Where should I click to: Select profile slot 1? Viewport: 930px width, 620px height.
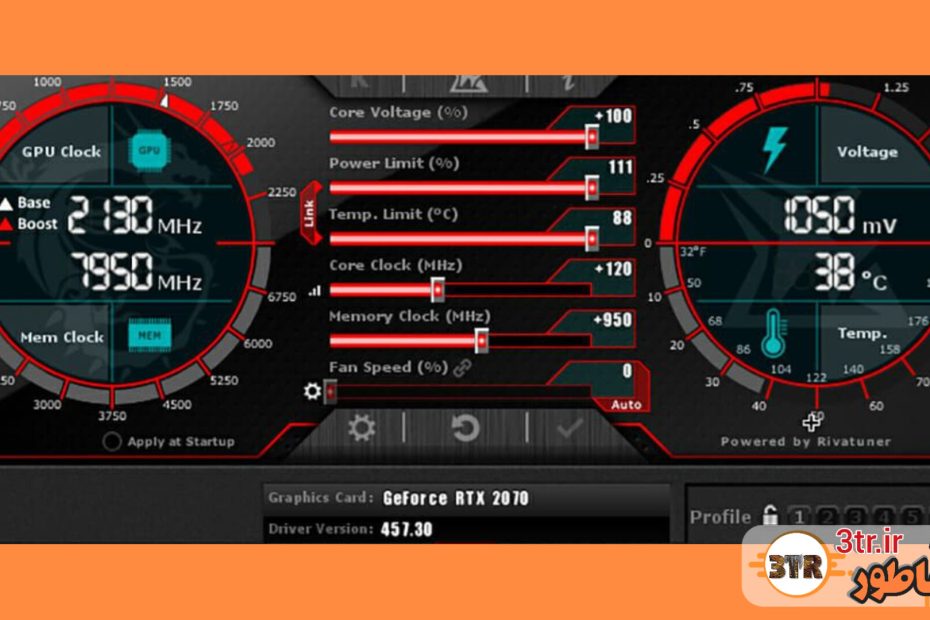799,517
